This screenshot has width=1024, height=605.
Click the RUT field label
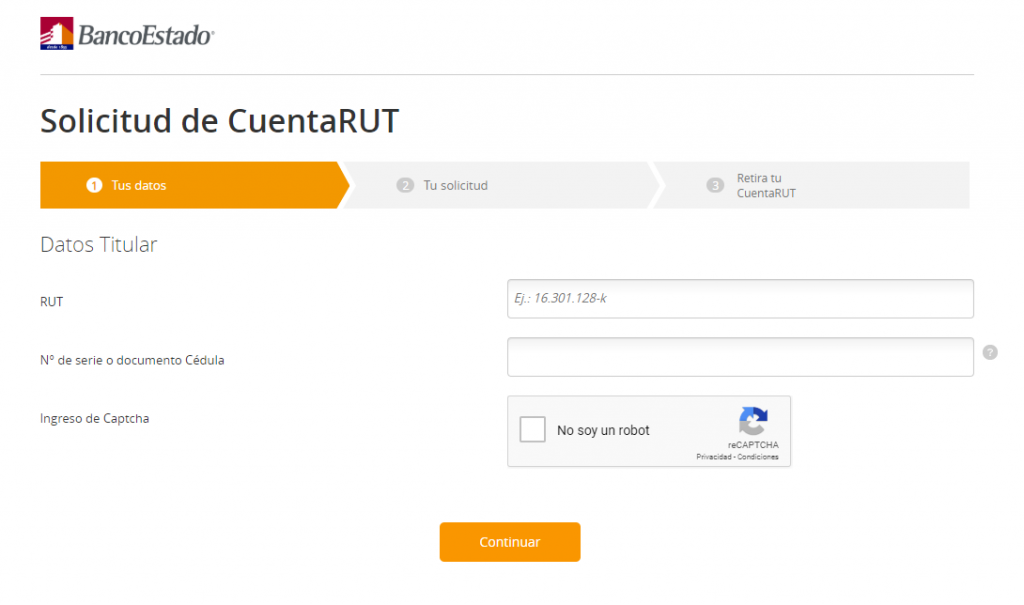pos(52,302)
